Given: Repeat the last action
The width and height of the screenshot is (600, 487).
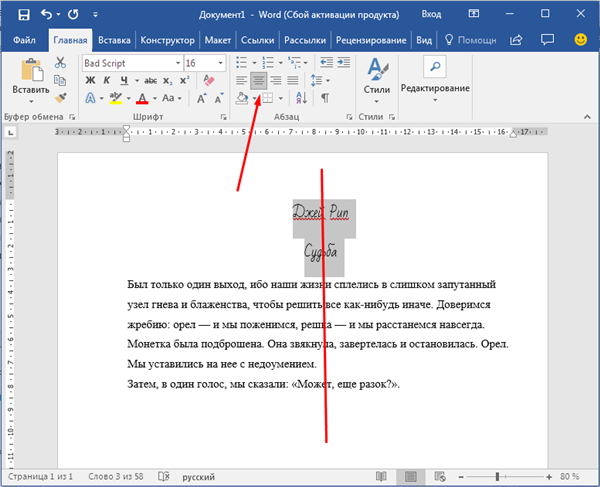Looking at the screenshot, I should [x=73, y=15].
